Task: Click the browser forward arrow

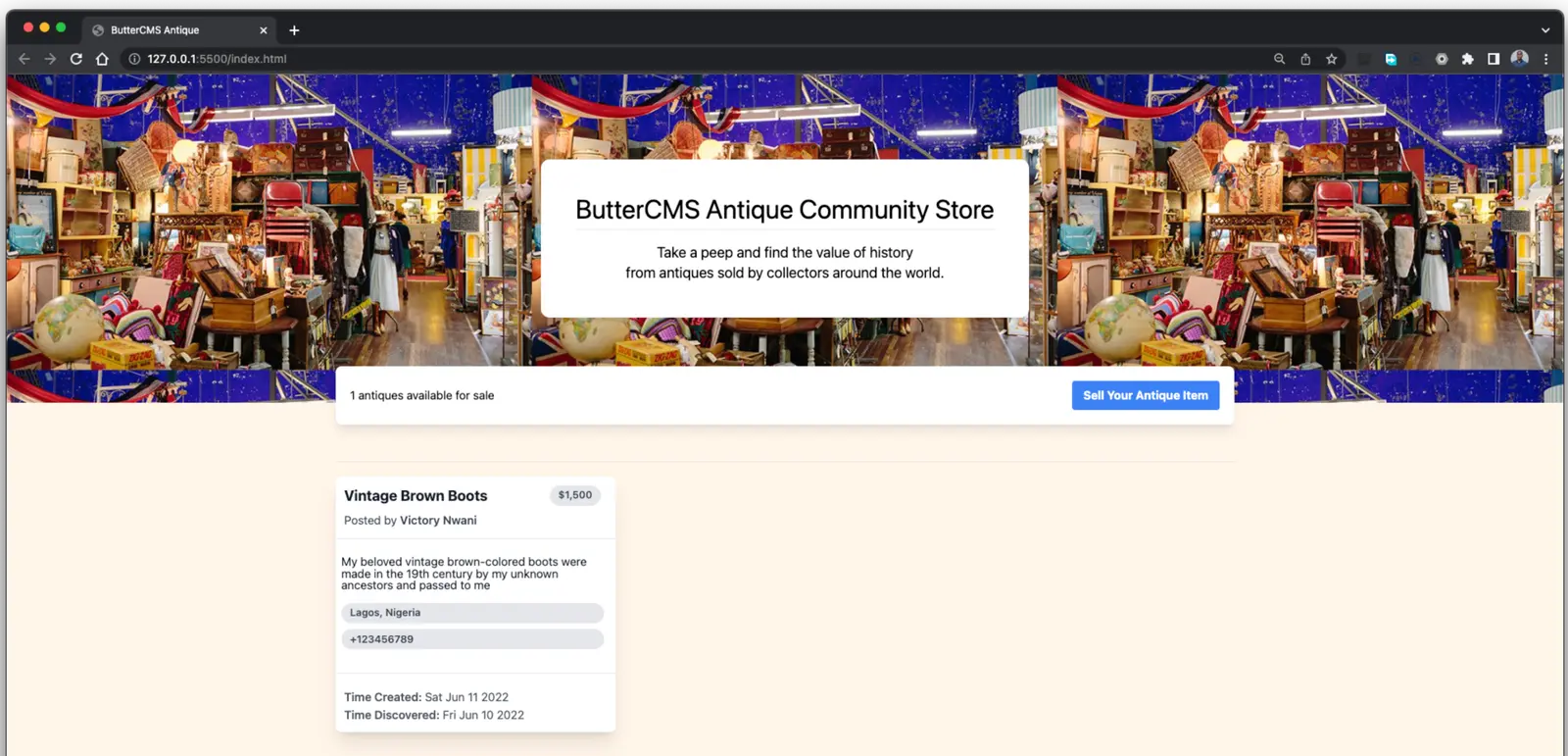Action: (x=50, y=59)
